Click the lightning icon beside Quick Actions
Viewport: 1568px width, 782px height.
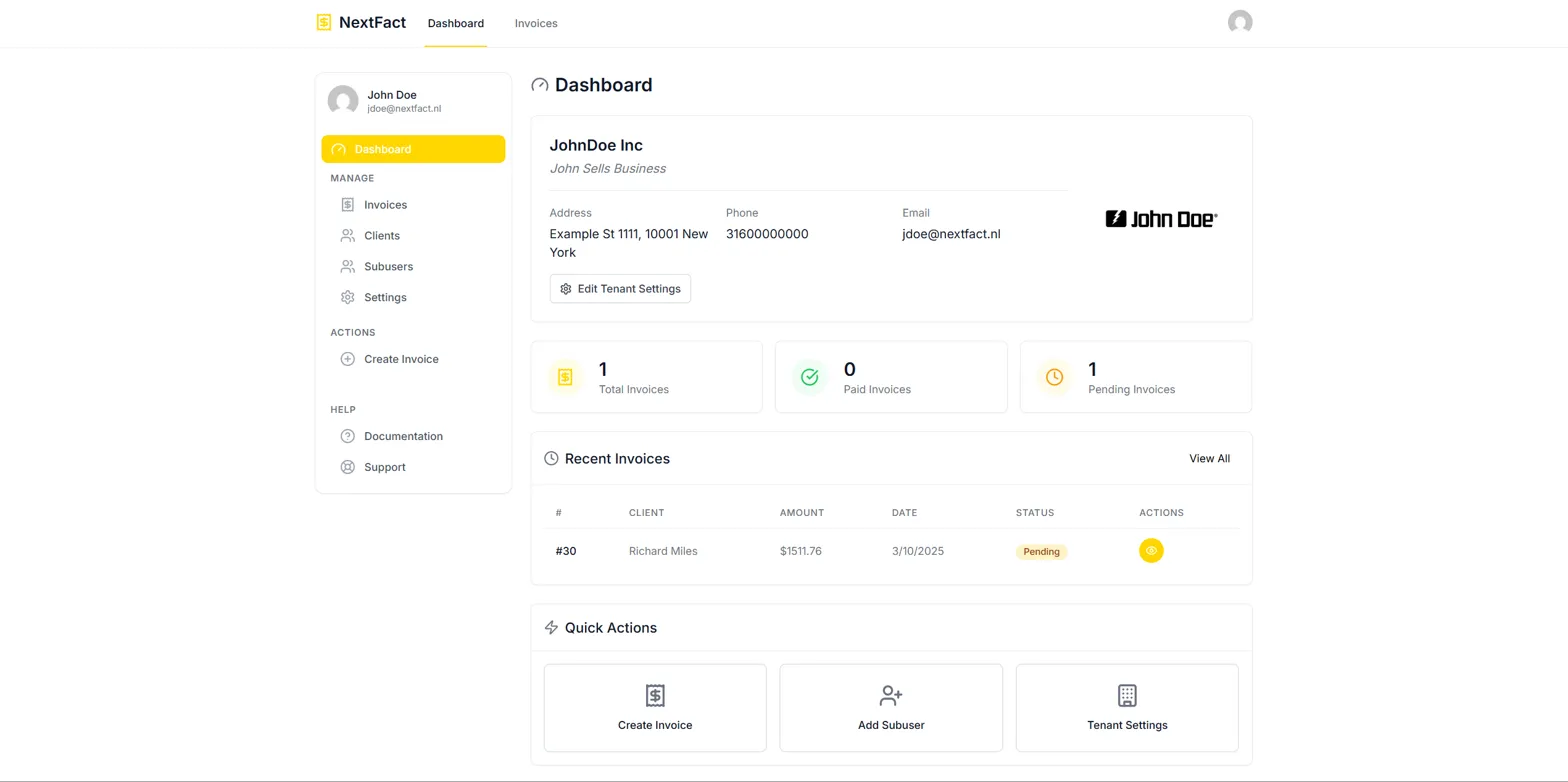coord(551,628)
